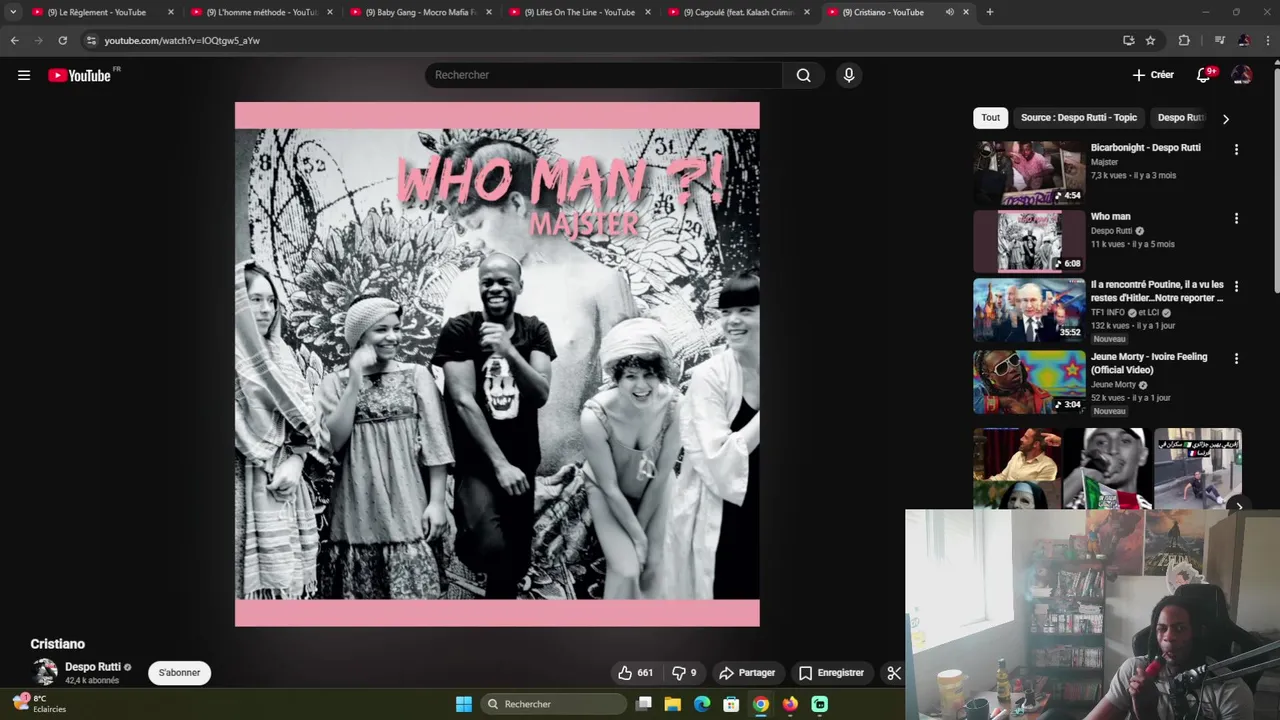Open Despo Rutti channel name link
This screenshot has height=720, width=1280.
[93, 667]
